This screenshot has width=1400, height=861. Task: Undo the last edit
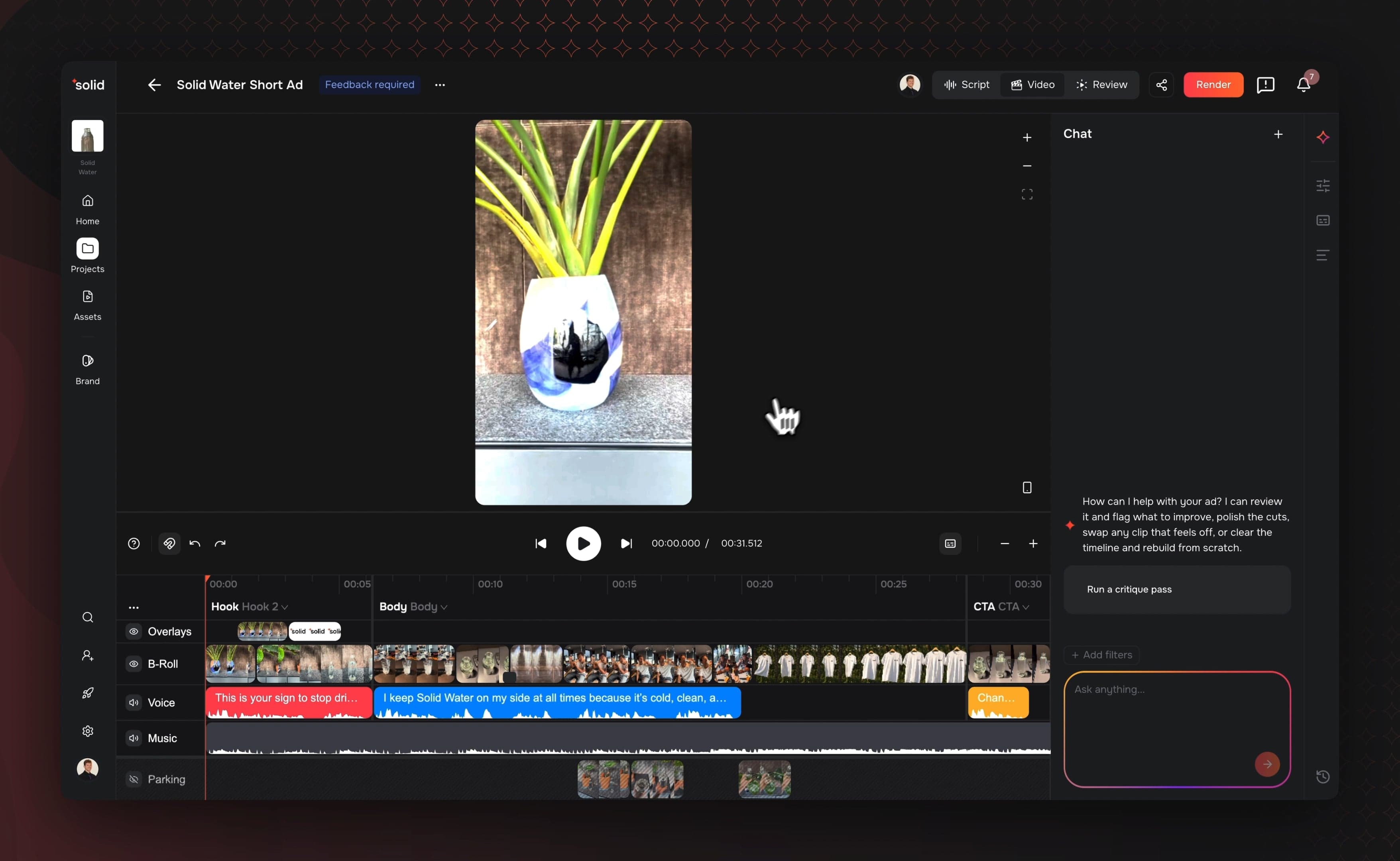coord(195,543)
